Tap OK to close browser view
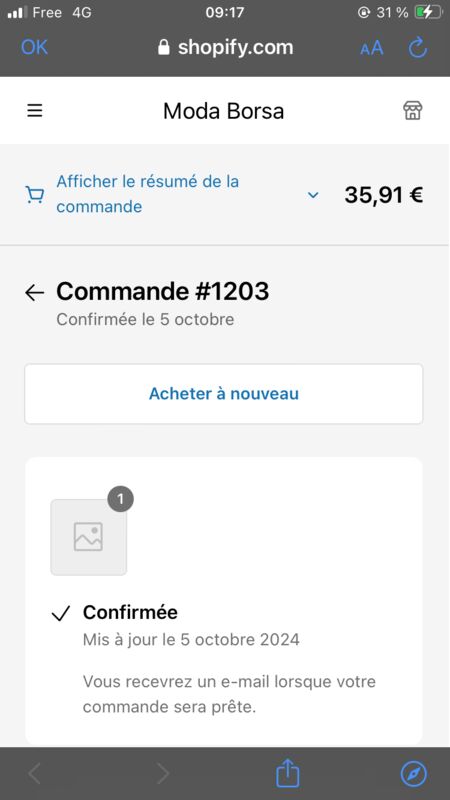 [x=34, y=47]
